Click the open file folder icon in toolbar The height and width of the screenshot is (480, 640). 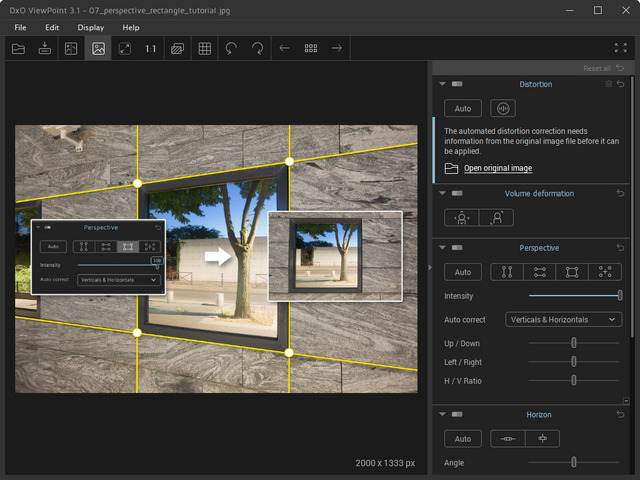(18, 48)
